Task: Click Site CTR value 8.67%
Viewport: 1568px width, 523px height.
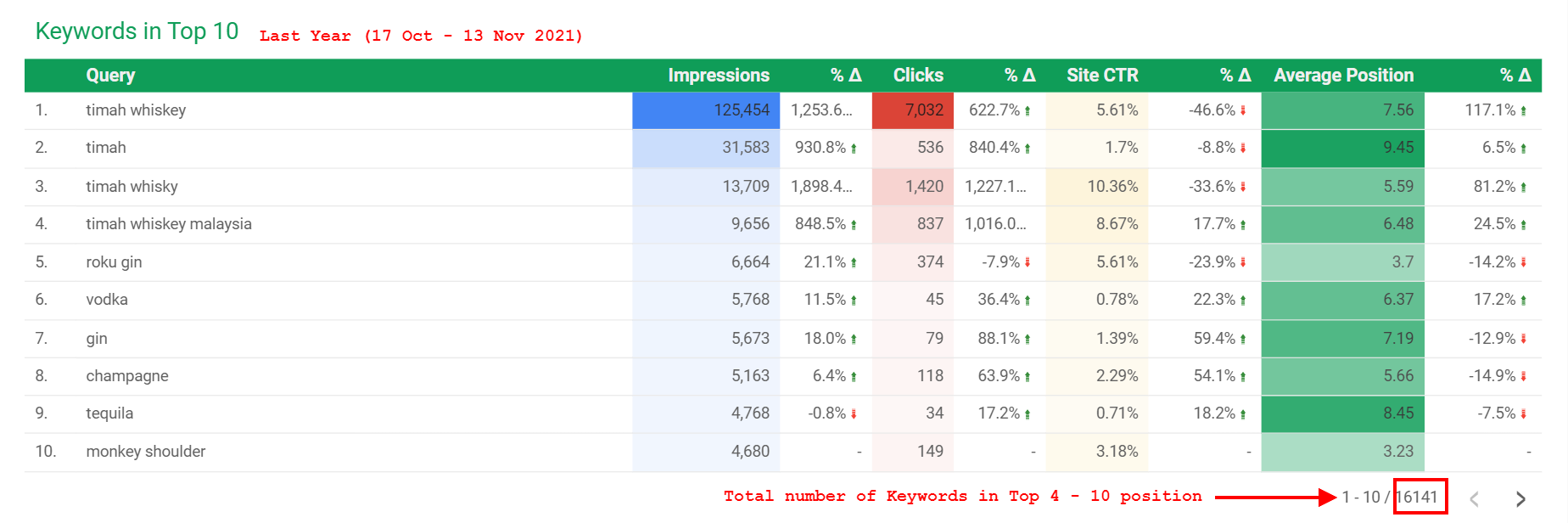Action: [1117, 224]
